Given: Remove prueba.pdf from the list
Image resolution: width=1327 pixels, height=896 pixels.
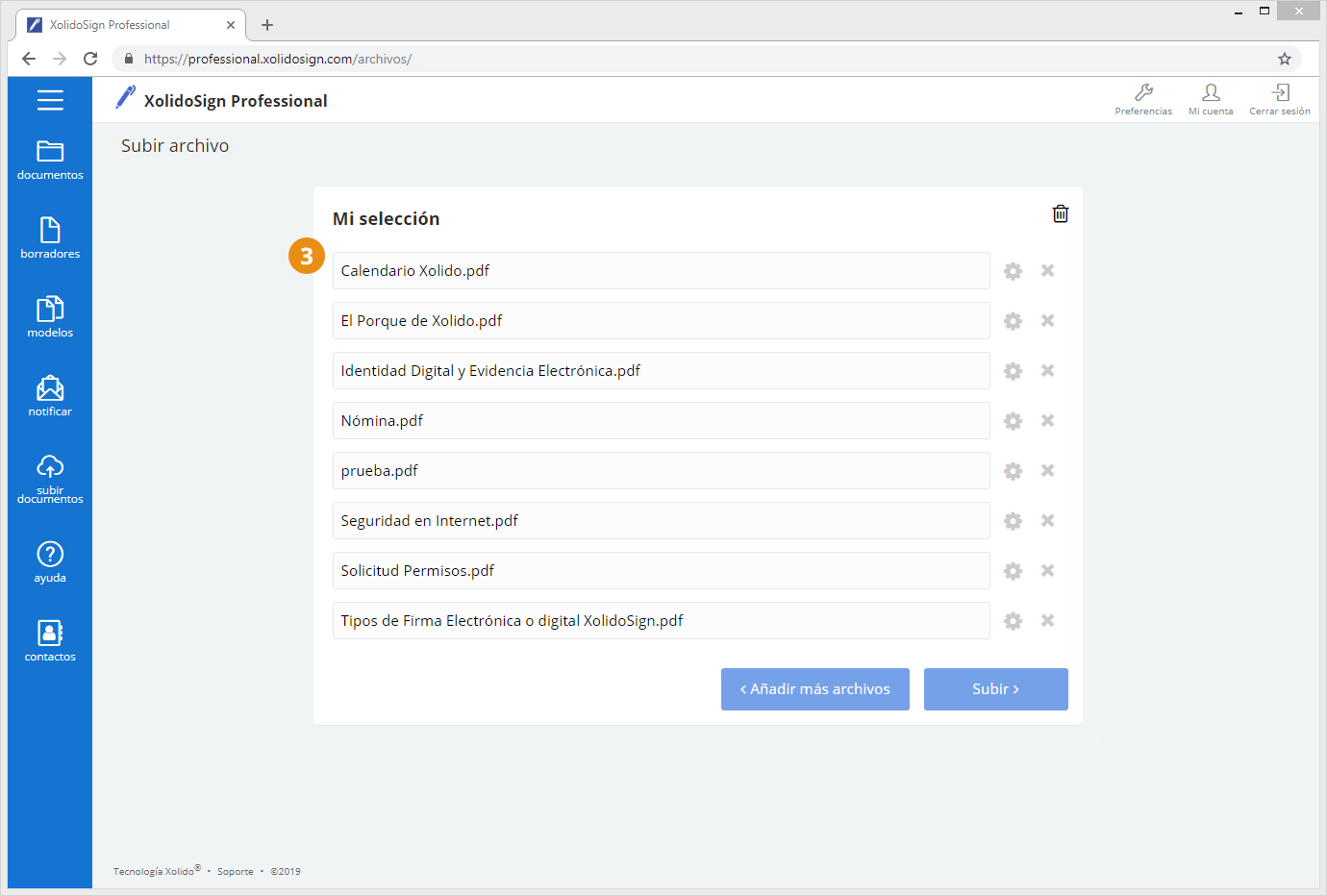Looking at the screenshot, I should pos(1048,470).
